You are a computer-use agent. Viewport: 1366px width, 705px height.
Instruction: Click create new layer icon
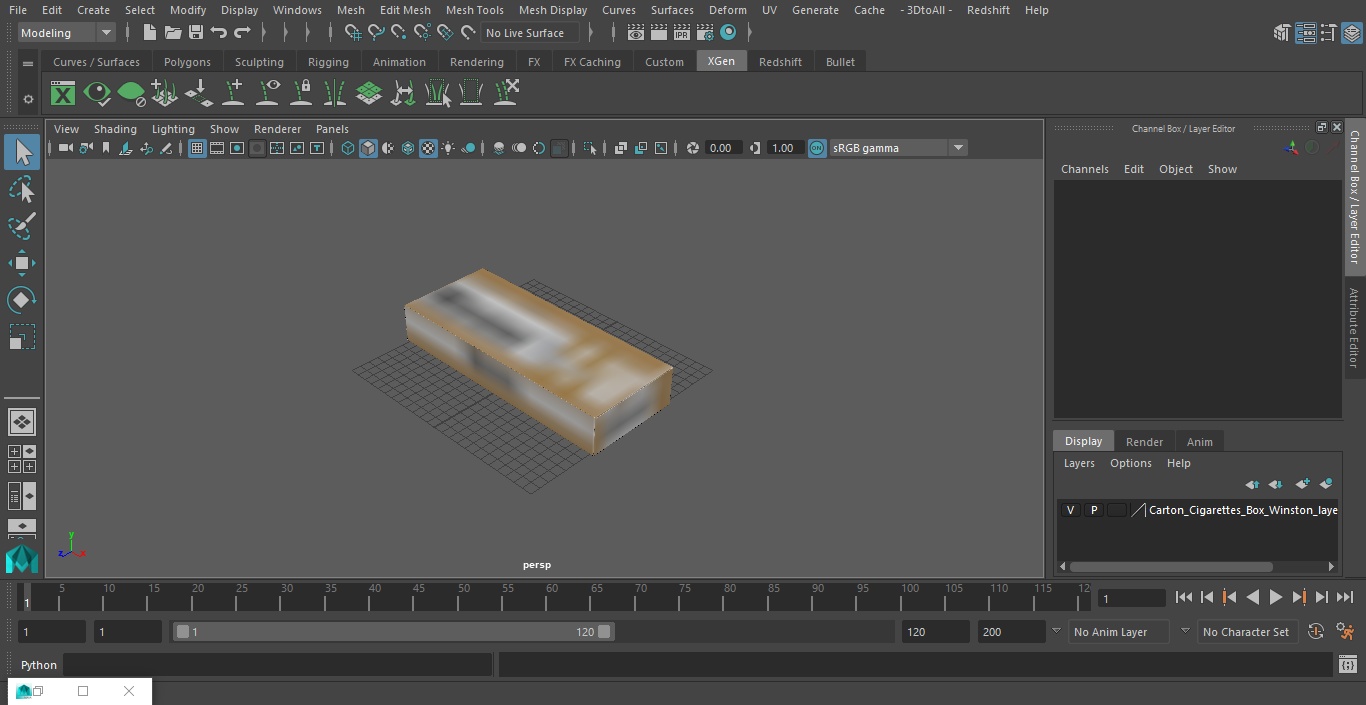tap(1302, 484)
